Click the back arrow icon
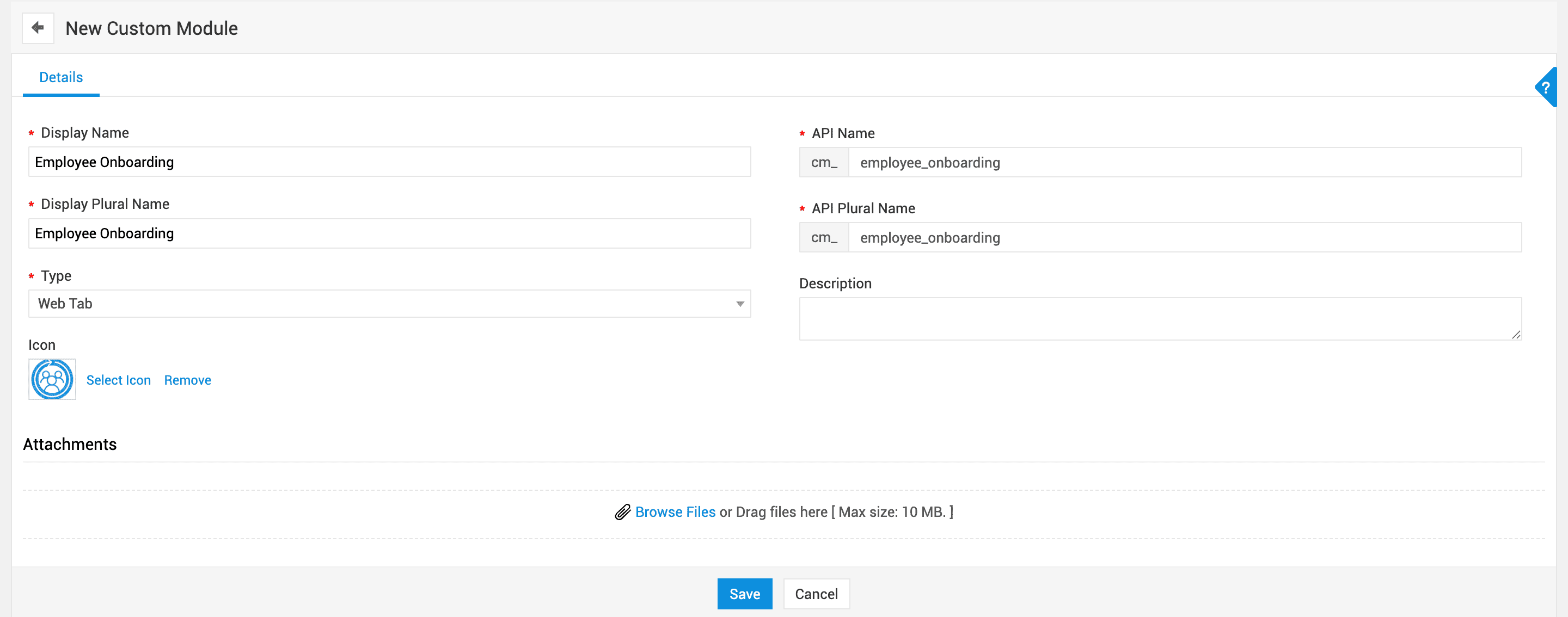Screen dimensions: 1568x617 tap(38, 28)
